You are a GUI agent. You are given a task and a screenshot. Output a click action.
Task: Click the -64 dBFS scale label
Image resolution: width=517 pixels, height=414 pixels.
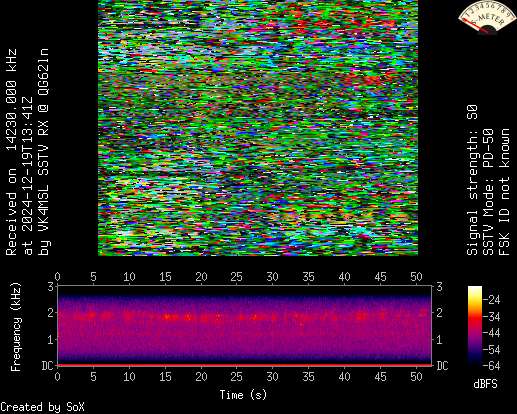click(x=492, y=366)
